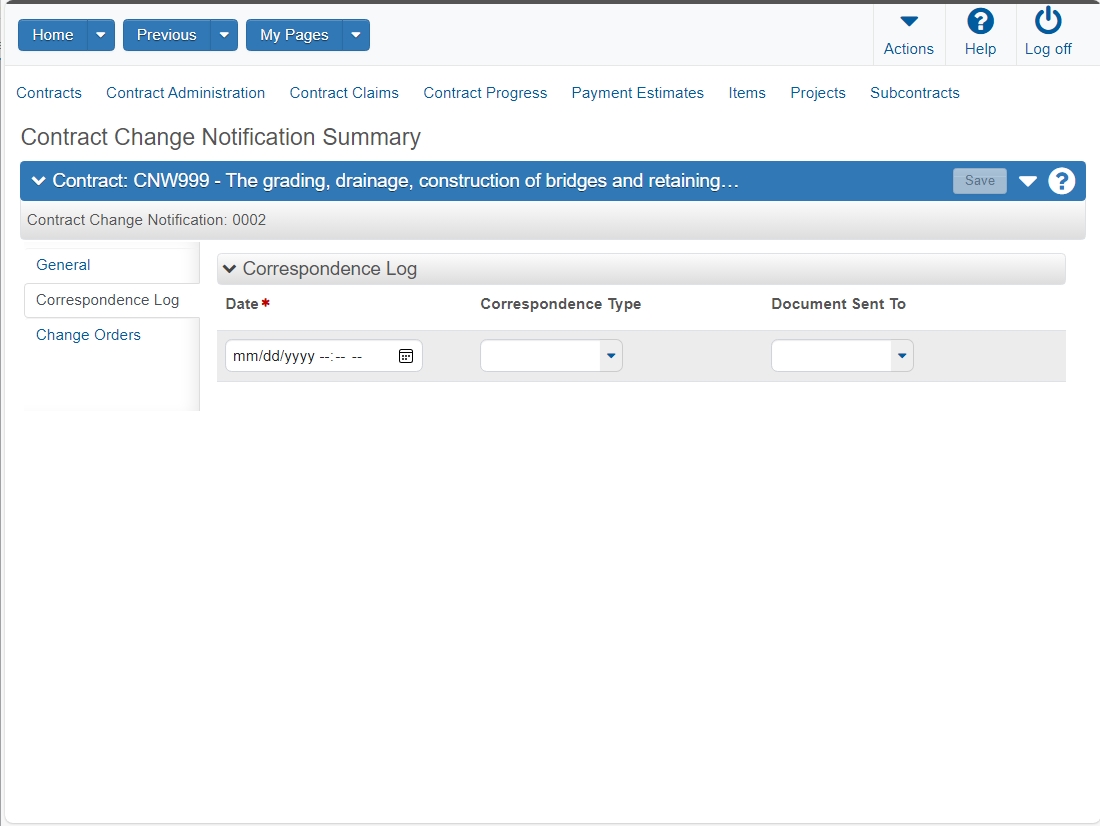Open the Items menu

tap(746, 93)
